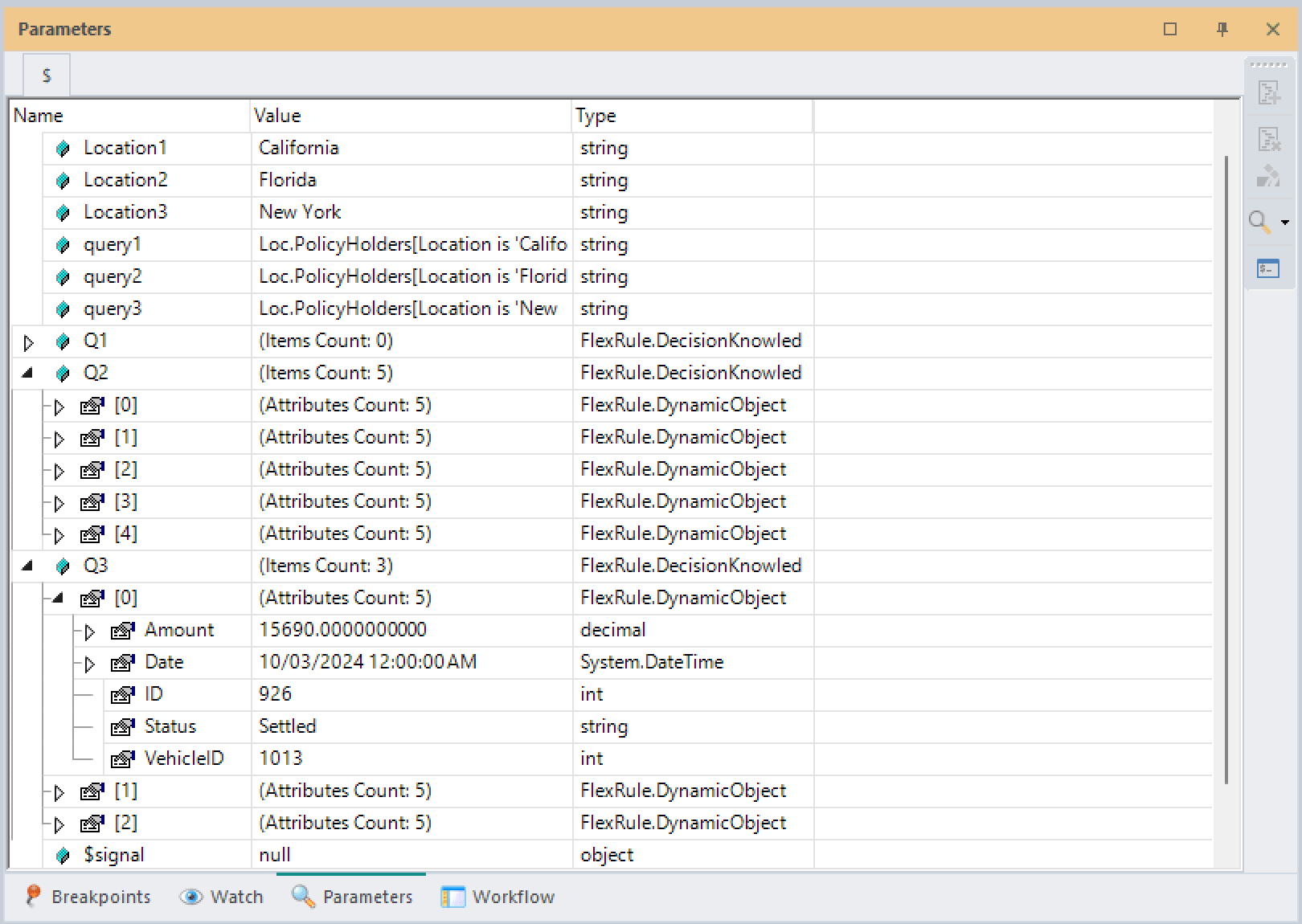Collapse item [0] under Q3
This screenshot has height=924, width=1302.
tap(58, 598)
